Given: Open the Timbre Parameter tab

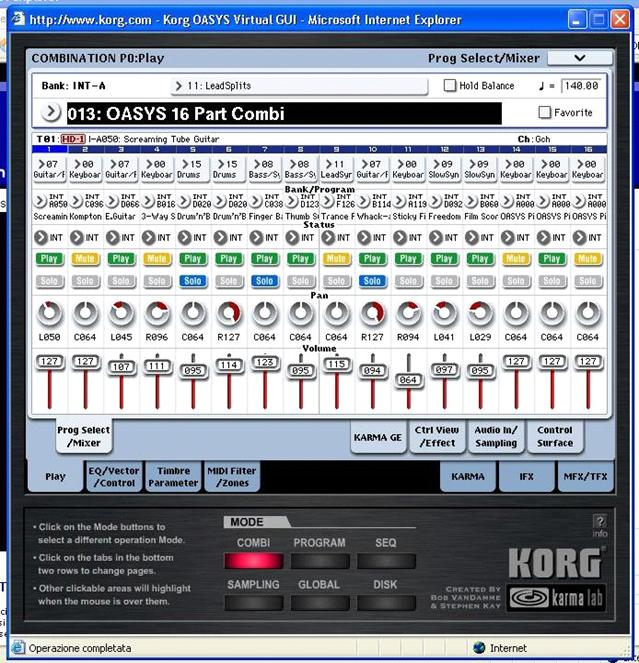Looking at the screenshot, I should pyautogui.click(x=173, y=477).
